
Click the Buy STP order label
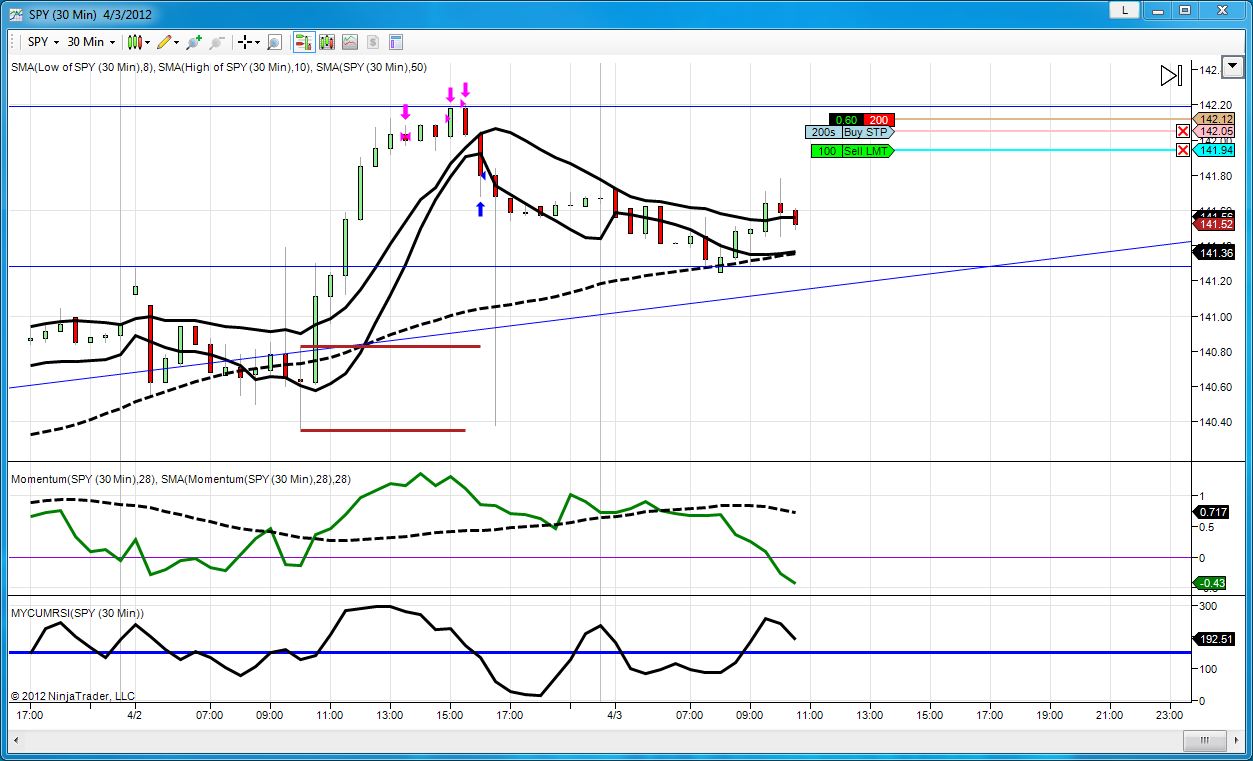[x=867, y=131]
